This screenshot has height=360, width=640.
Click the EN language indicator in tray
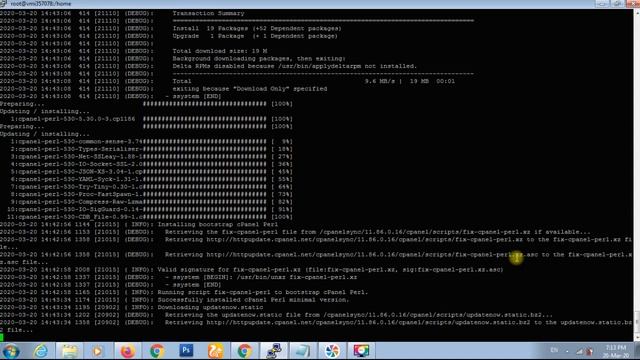tap(554, 350)
